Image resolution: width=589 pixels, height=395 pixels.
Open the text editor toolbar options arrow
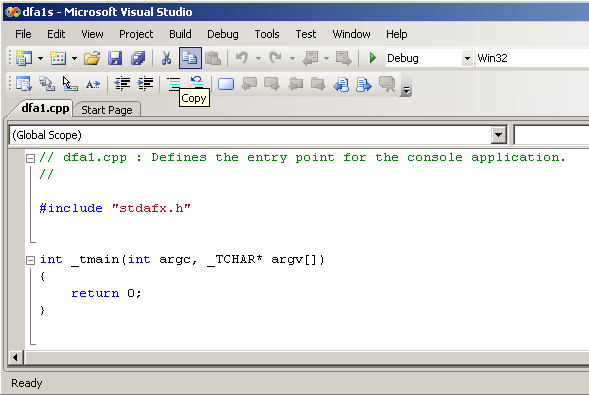pos(406,85)
